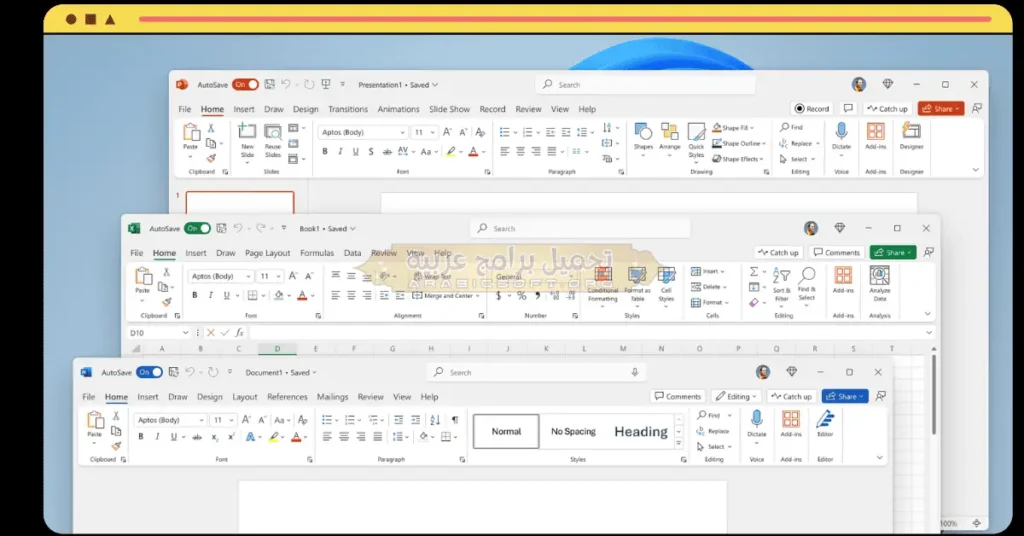Viewport: 1024px width, 536px height.
Task: Toggle Bold in PowerPoint font group
Action: click(x=325, y=151)
